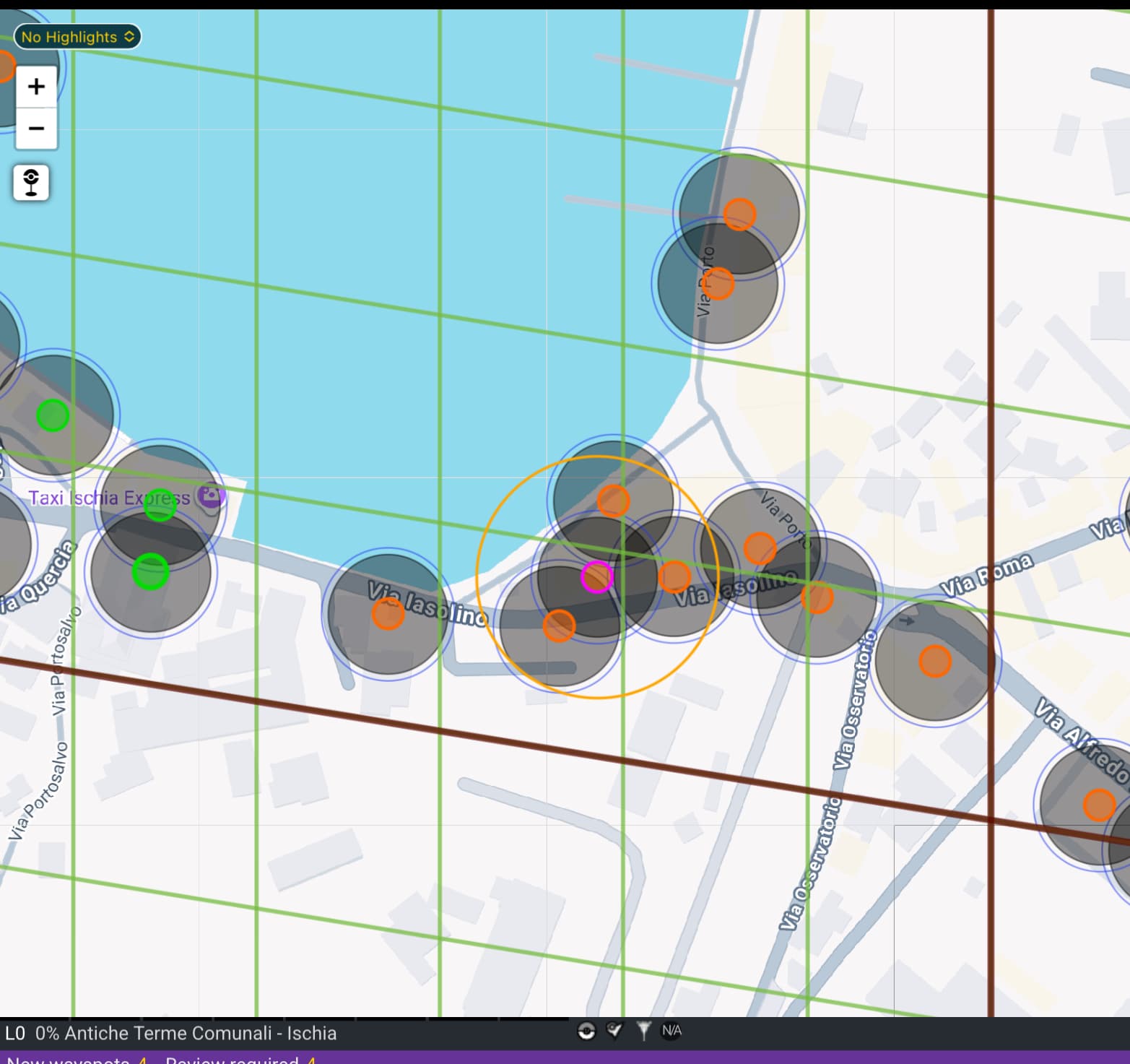Click the Taxi Ischia Express label
The height and width of the screenshot is (1064, 1130).
(110, 498)
